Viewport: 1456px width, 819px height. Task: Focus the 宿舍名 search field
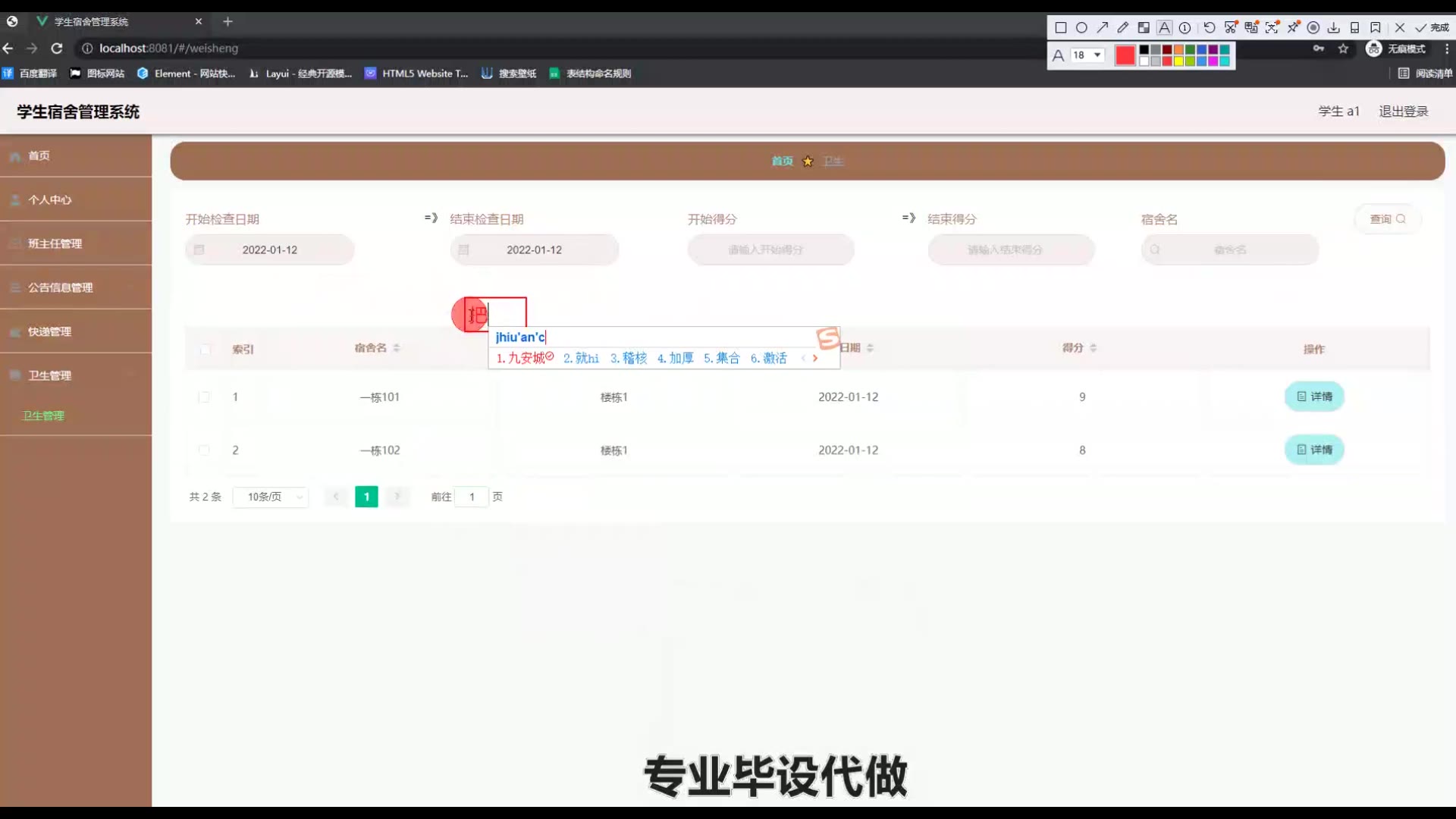[1230, 249]
